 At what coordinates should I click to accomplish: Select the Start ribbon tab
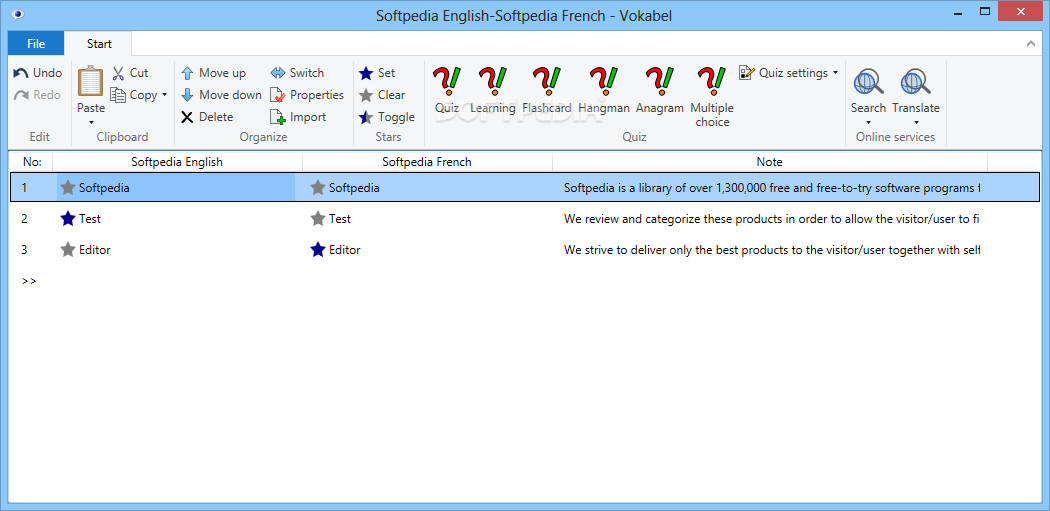click(99, 44)
